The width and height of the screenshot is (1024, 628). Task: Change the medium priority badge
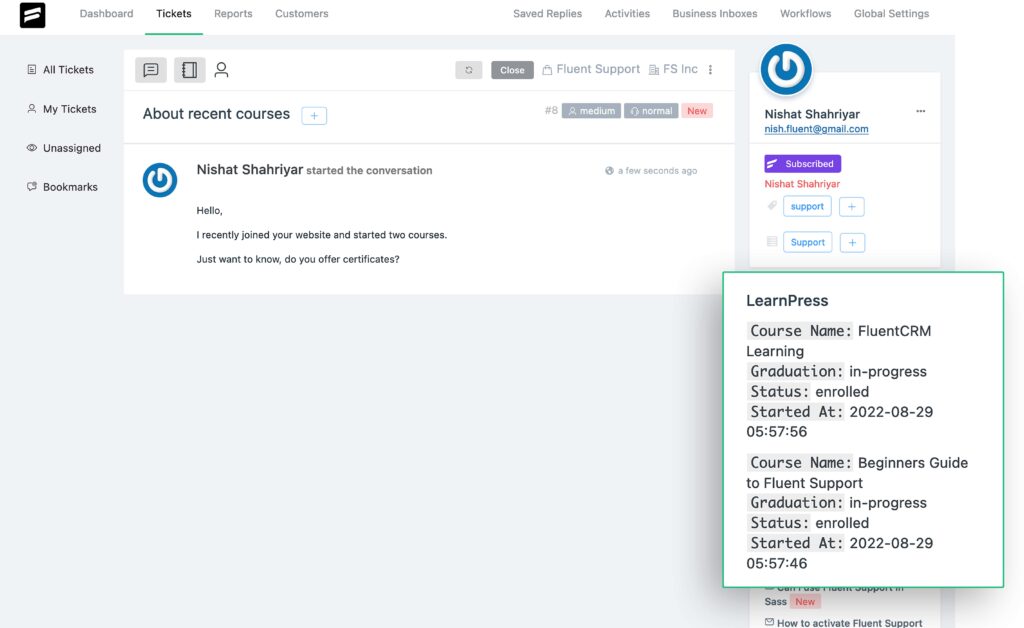point(591,111)
